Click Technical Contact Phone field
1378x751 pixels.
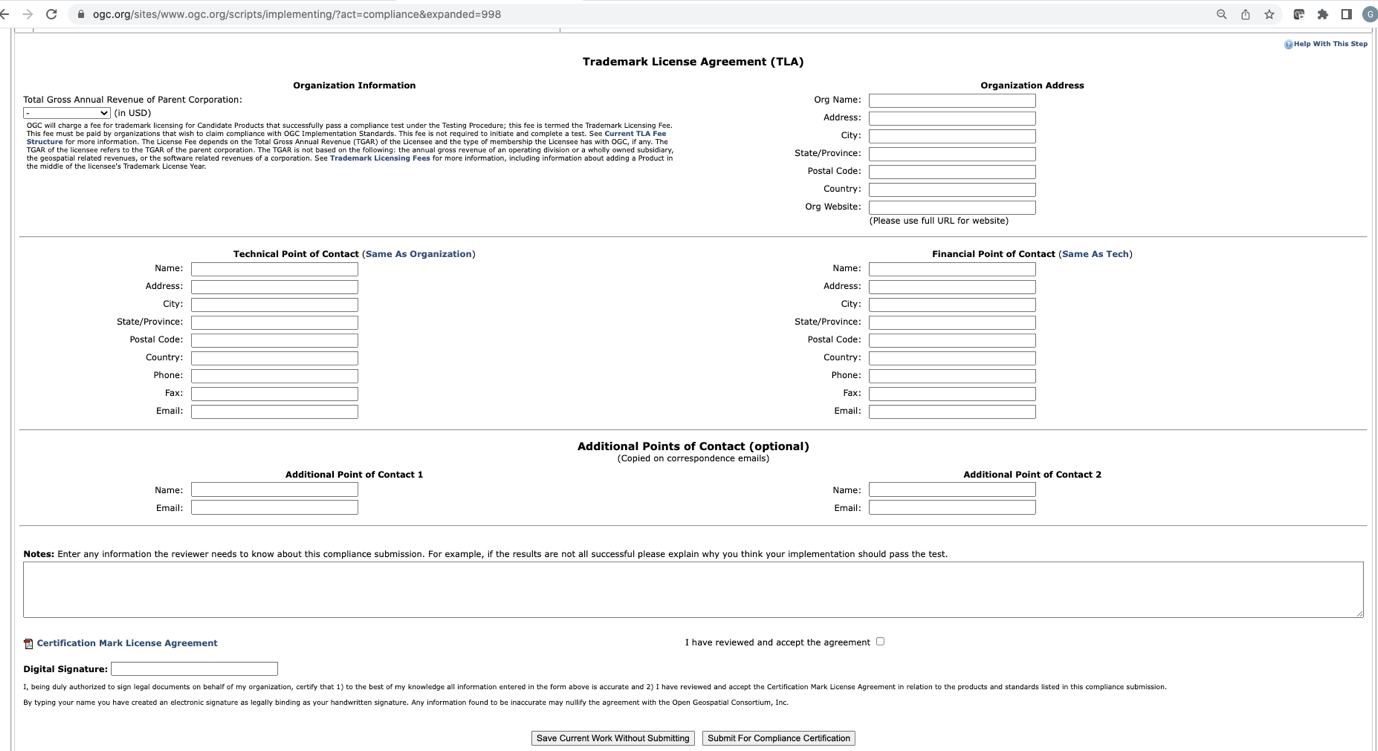[274, 376]
